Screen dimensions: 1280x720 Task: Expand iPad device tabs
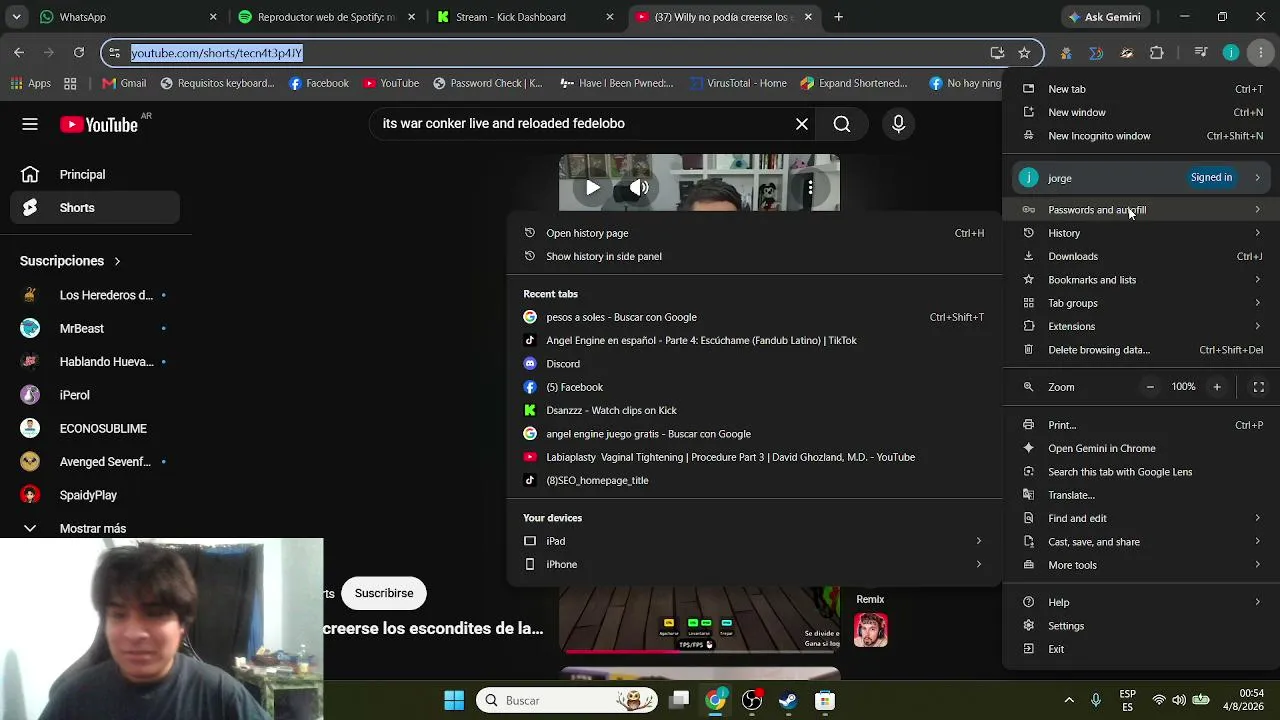(x=755, y=541)
